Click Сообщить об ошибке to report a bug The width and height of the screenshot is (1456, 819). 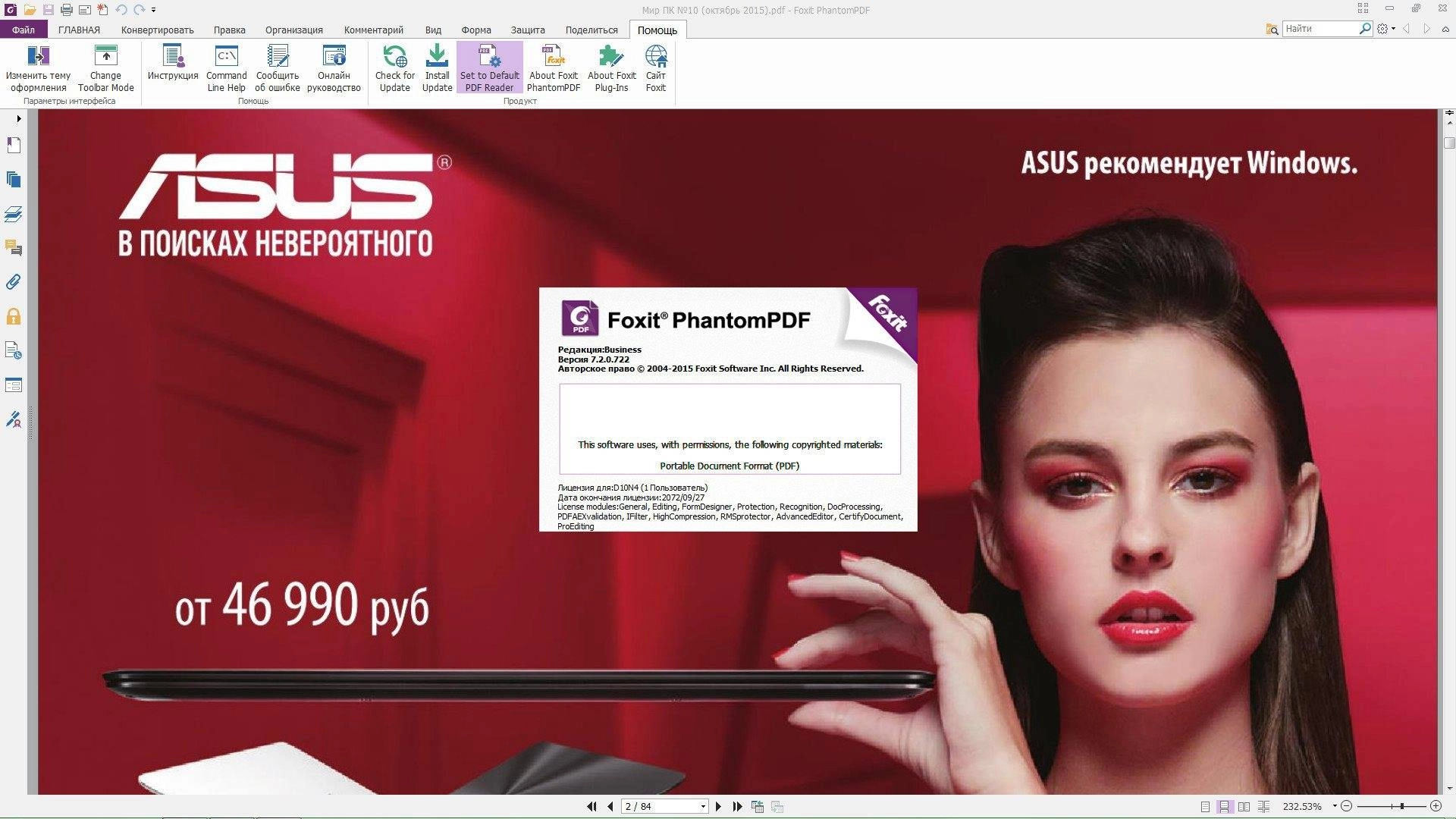(278, 68)
